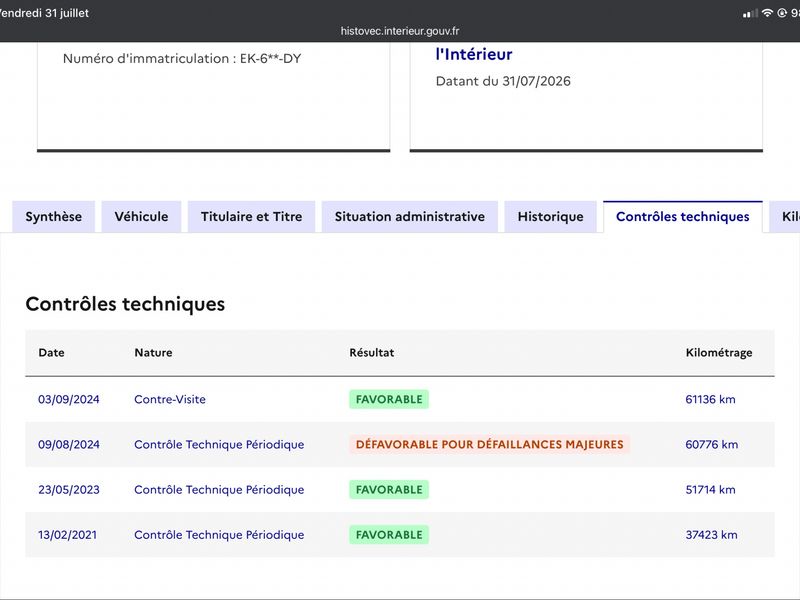800x600 pixels.
Task: Click the date 23/05/2023
Action: coord(69,490)
